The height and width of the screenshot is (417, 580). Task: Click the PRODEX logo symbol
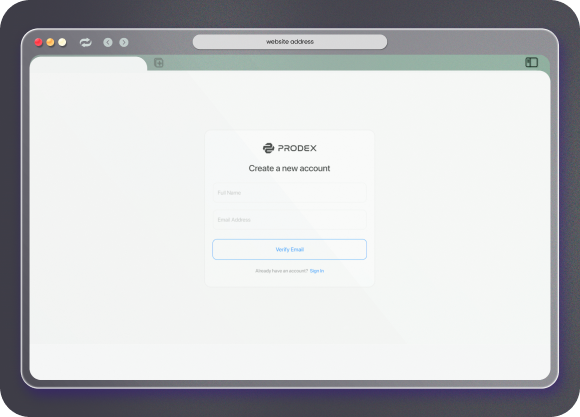[268, 148]
